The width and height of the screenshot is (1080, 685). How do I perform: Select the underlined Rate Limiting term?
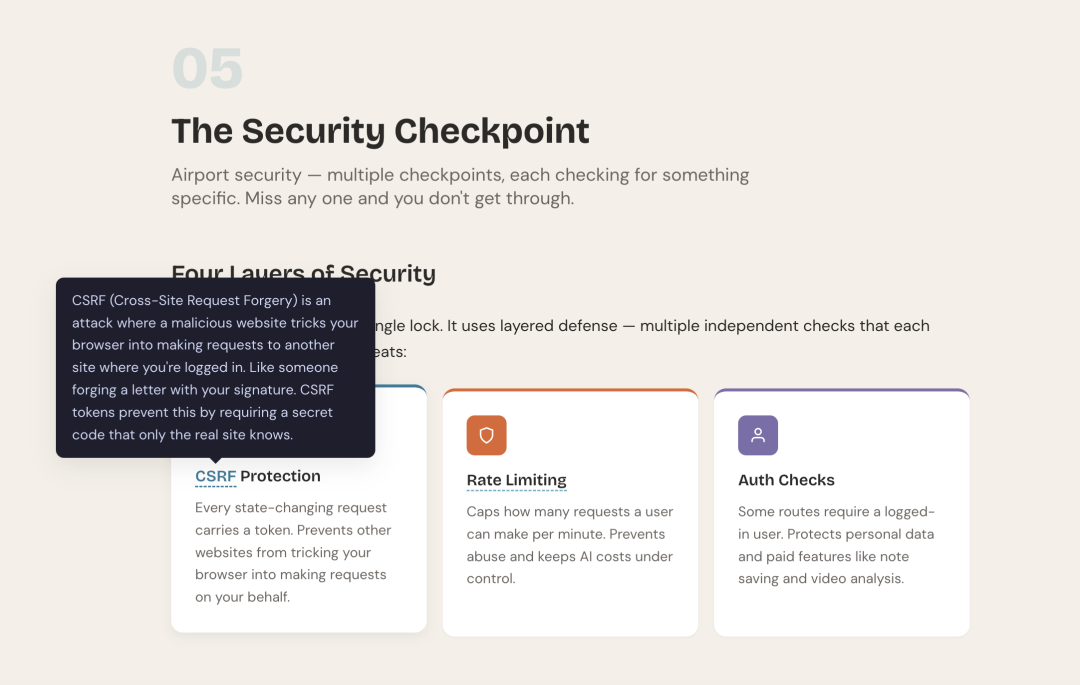coord(516,480)
